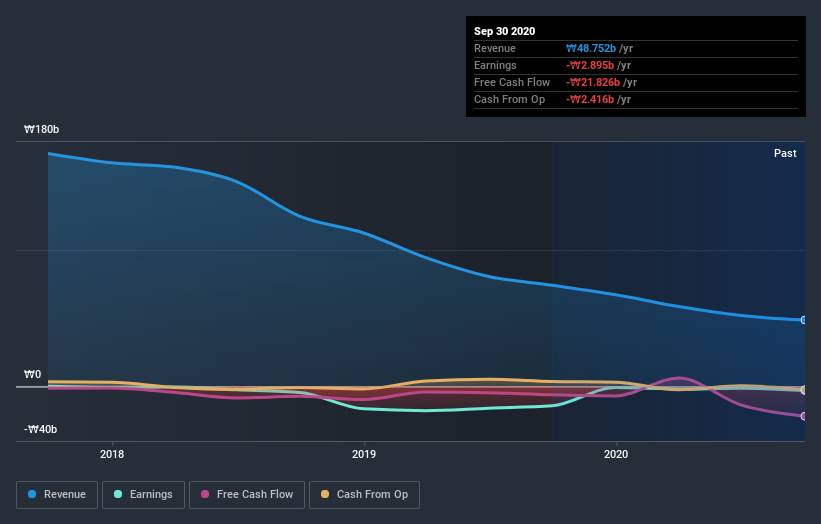The height and width of the screenshot is (524, 821).
Task: Click the 2019 x-axis label
Action: coord(364,454)
